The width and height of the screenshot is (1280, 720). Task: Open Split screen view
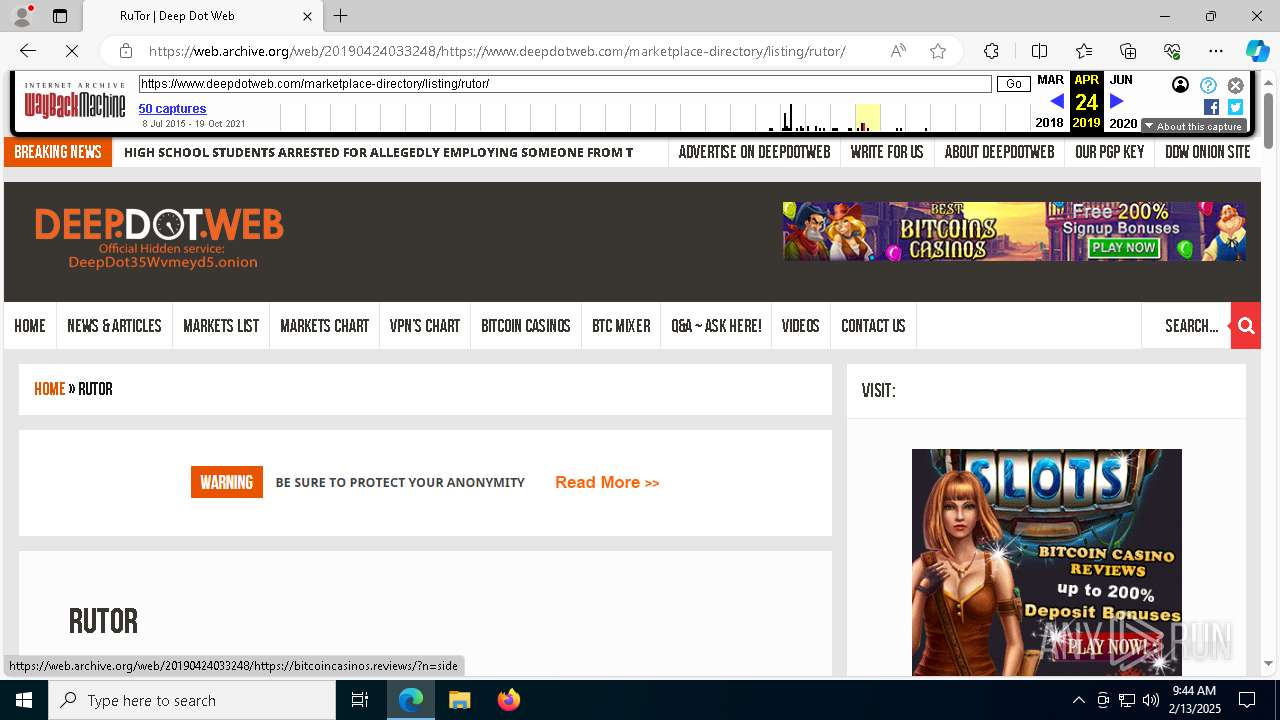click(1039, 51)
